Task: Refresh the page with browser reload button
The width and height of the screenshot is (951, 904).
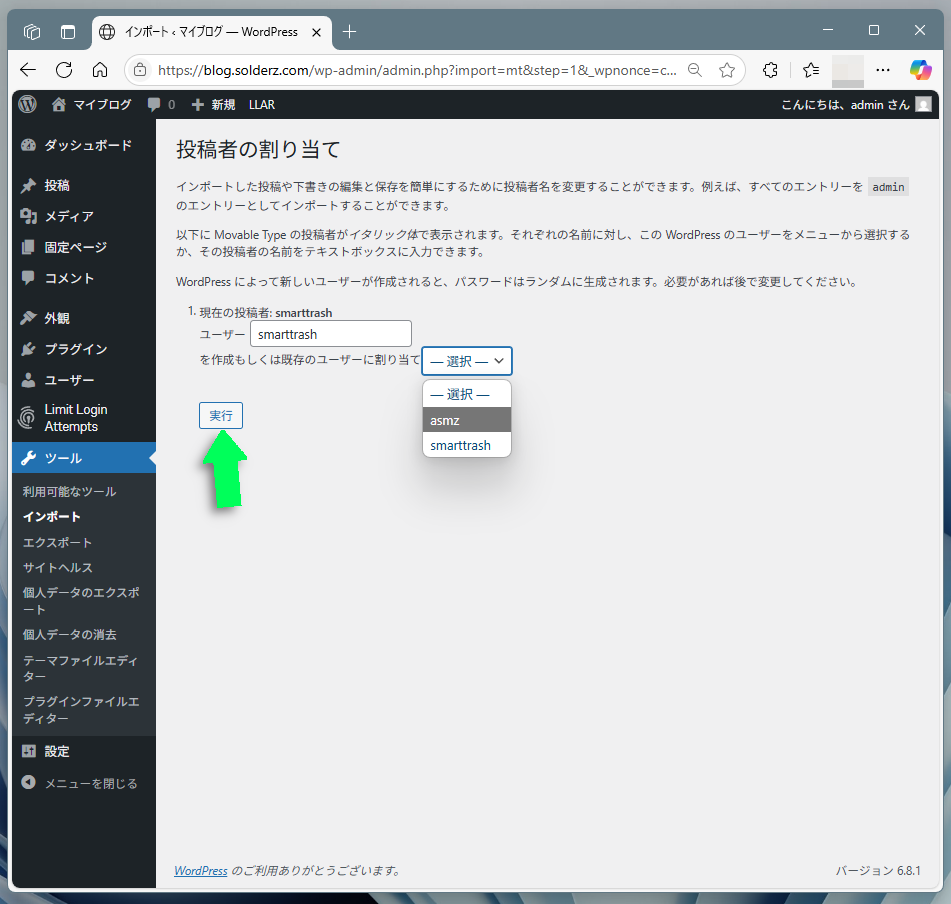Action: point(64,70)
